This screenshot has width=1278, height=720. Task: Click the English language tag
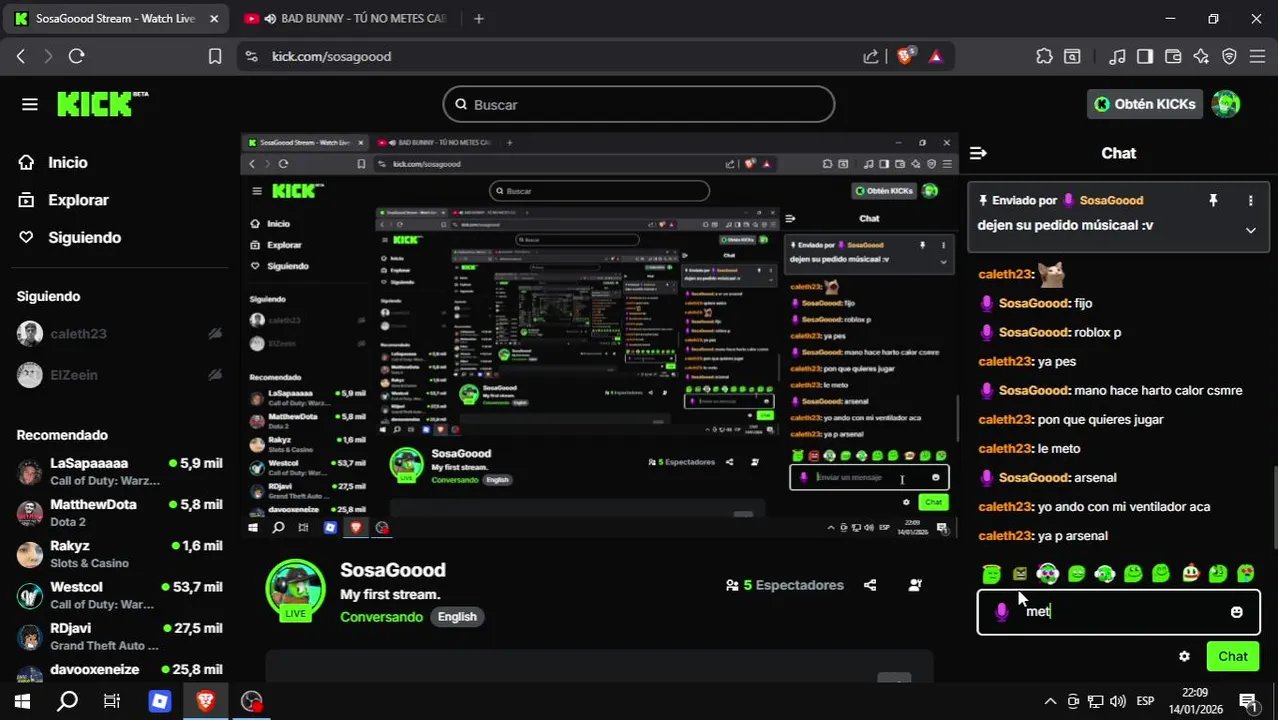[457, 617]
